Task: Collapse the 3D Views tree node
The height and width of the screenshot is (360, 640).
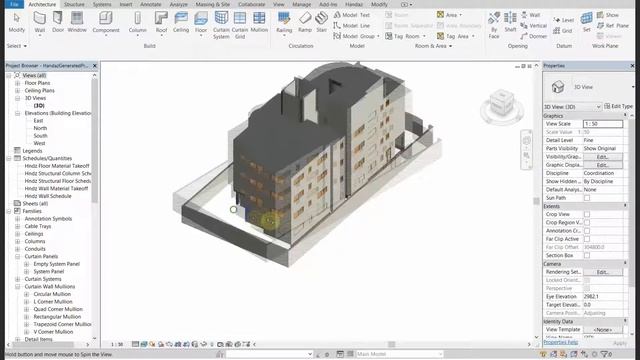Action: pos(18,98)
